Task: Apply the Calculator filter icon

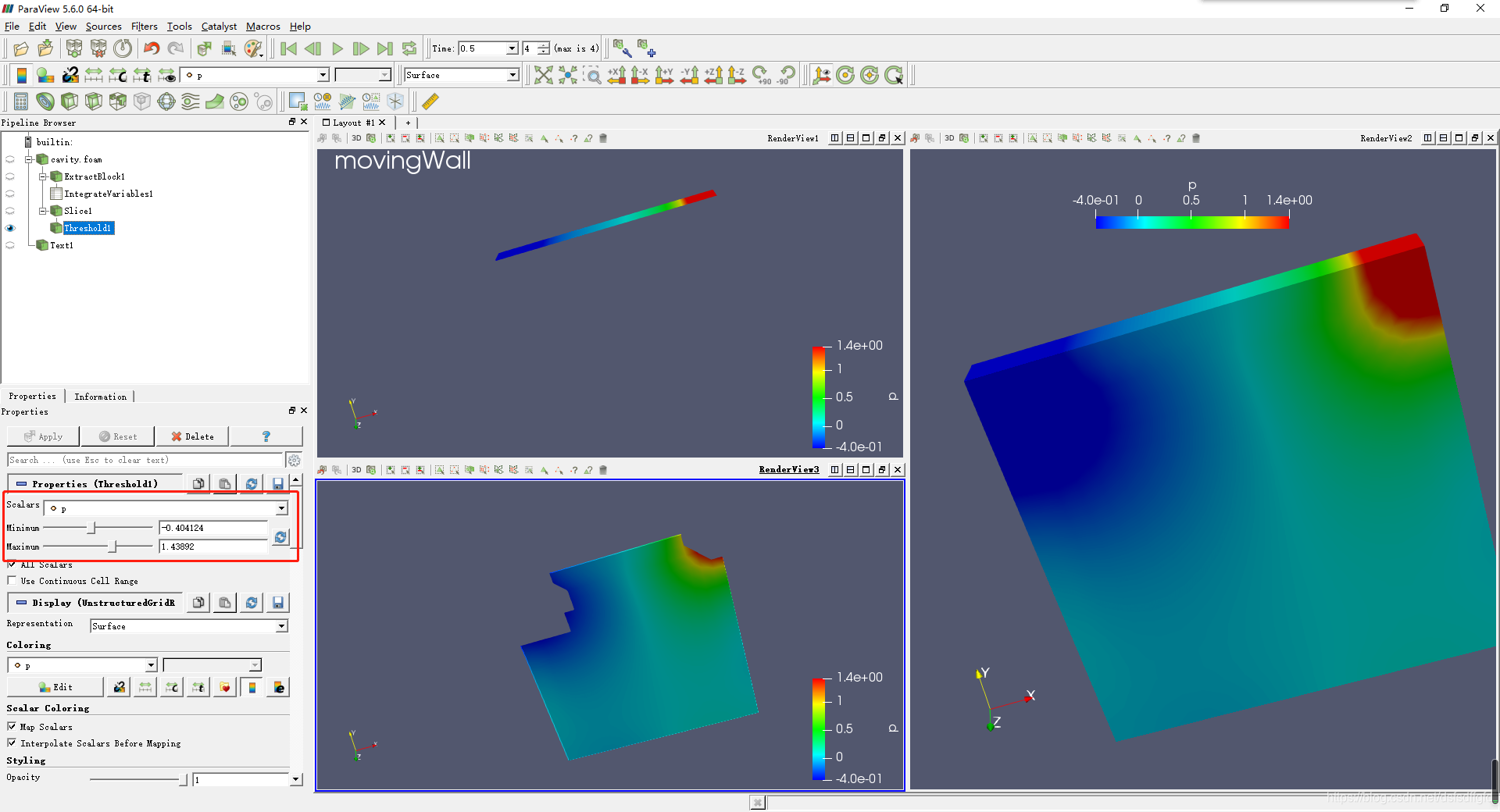Action: 21,101
